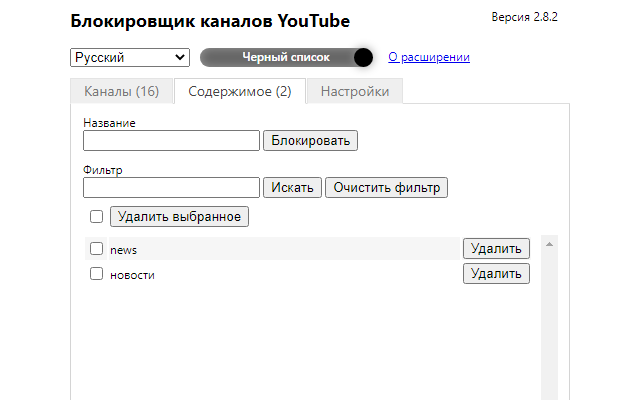Screen dimensions: 640x400
Task: Select the Содержимое (2) tab
Action: point(240,91)
